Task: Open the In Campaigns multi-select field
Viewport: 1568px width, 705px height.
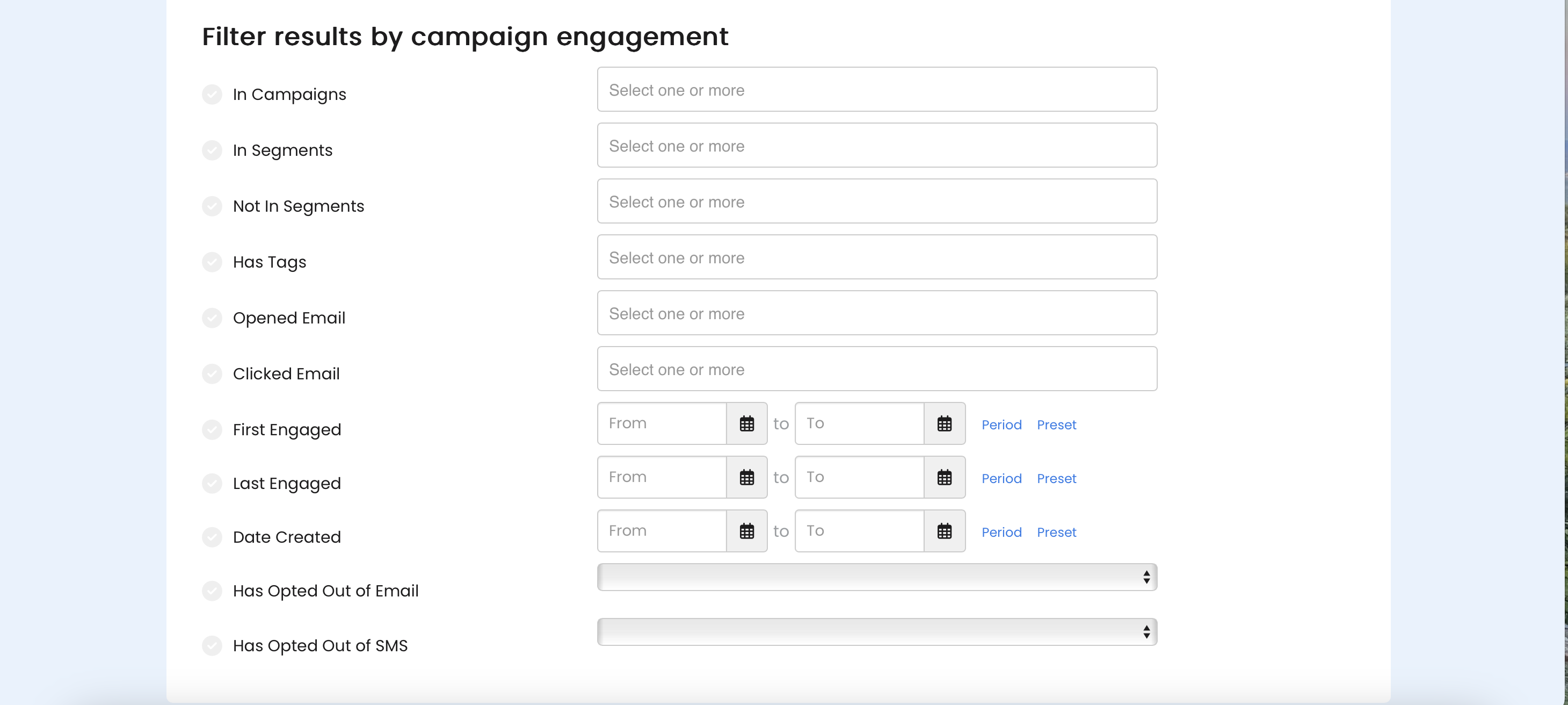Action: point(877,90)
